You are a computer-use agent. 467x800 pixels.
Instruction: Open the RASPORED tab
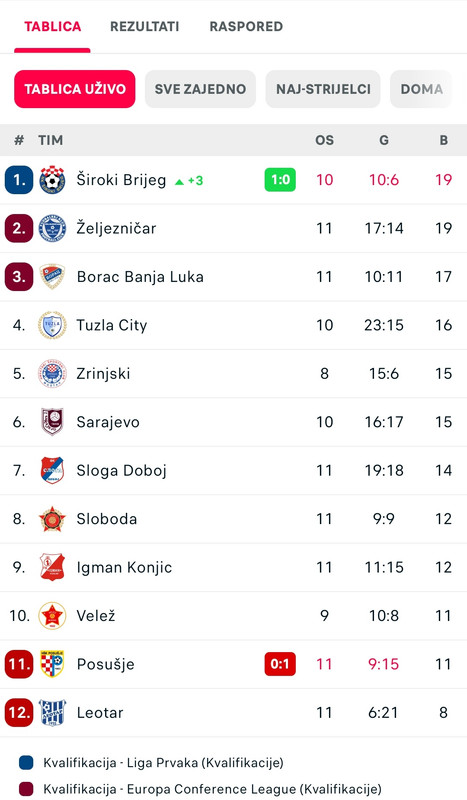pos(246,27)
